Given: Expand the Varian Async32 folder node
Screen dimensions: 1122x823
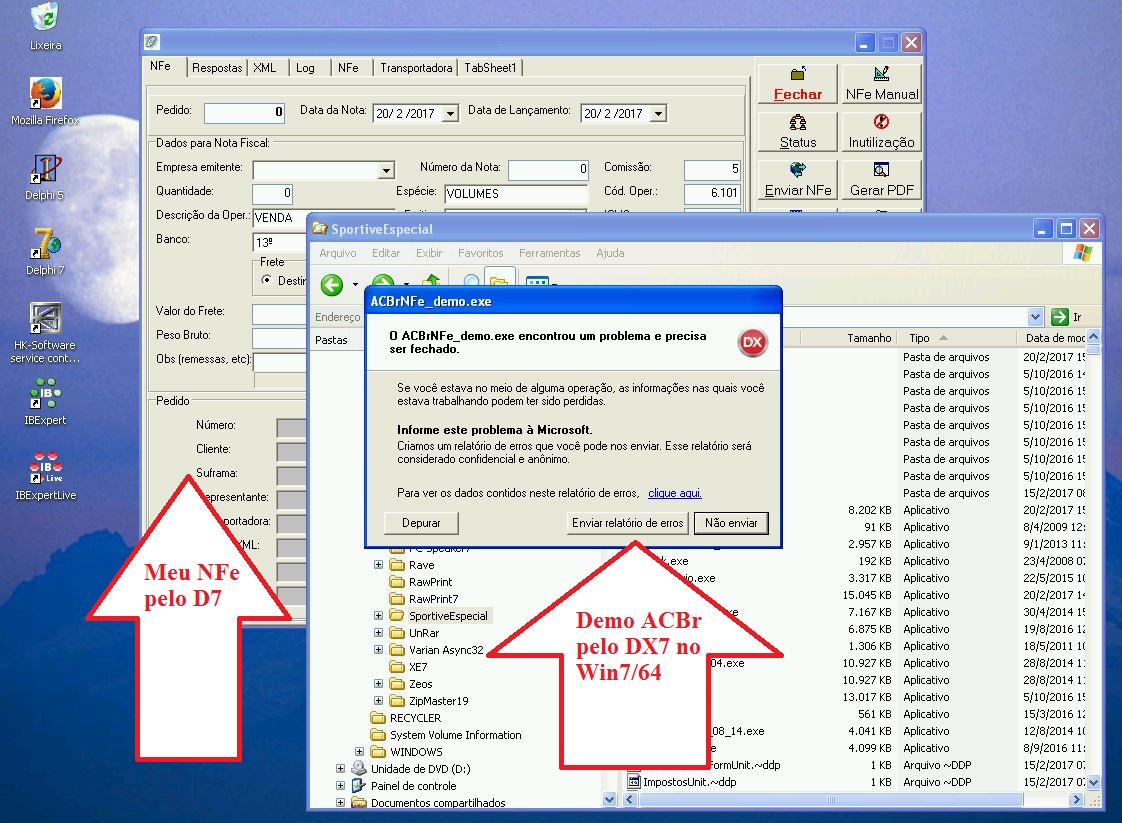Looking at the screenshot, I should pos(379,650).
